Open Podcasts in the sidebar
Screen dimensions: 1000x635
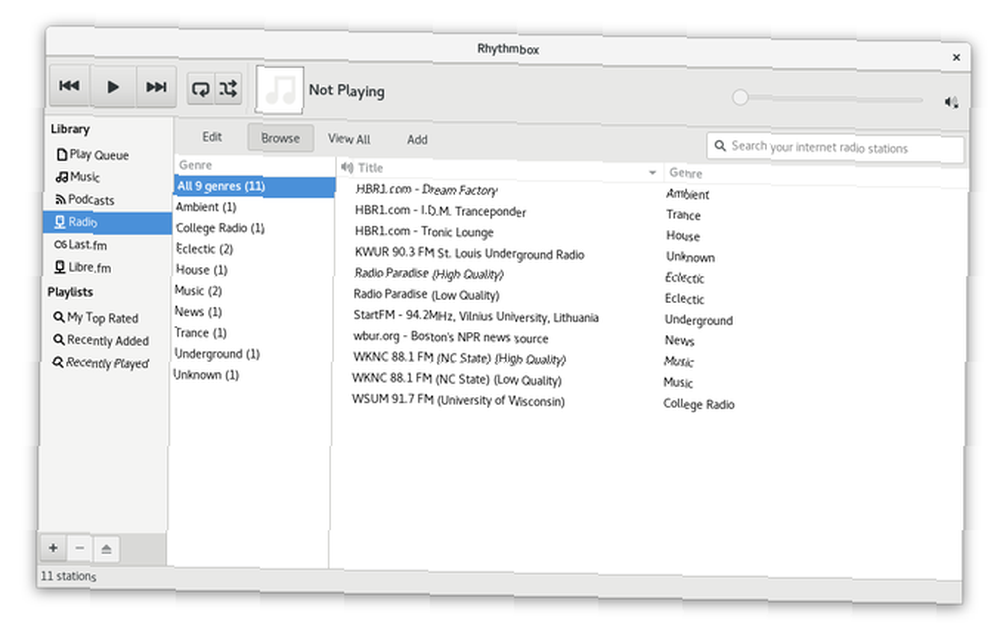[x=85, y=200]
